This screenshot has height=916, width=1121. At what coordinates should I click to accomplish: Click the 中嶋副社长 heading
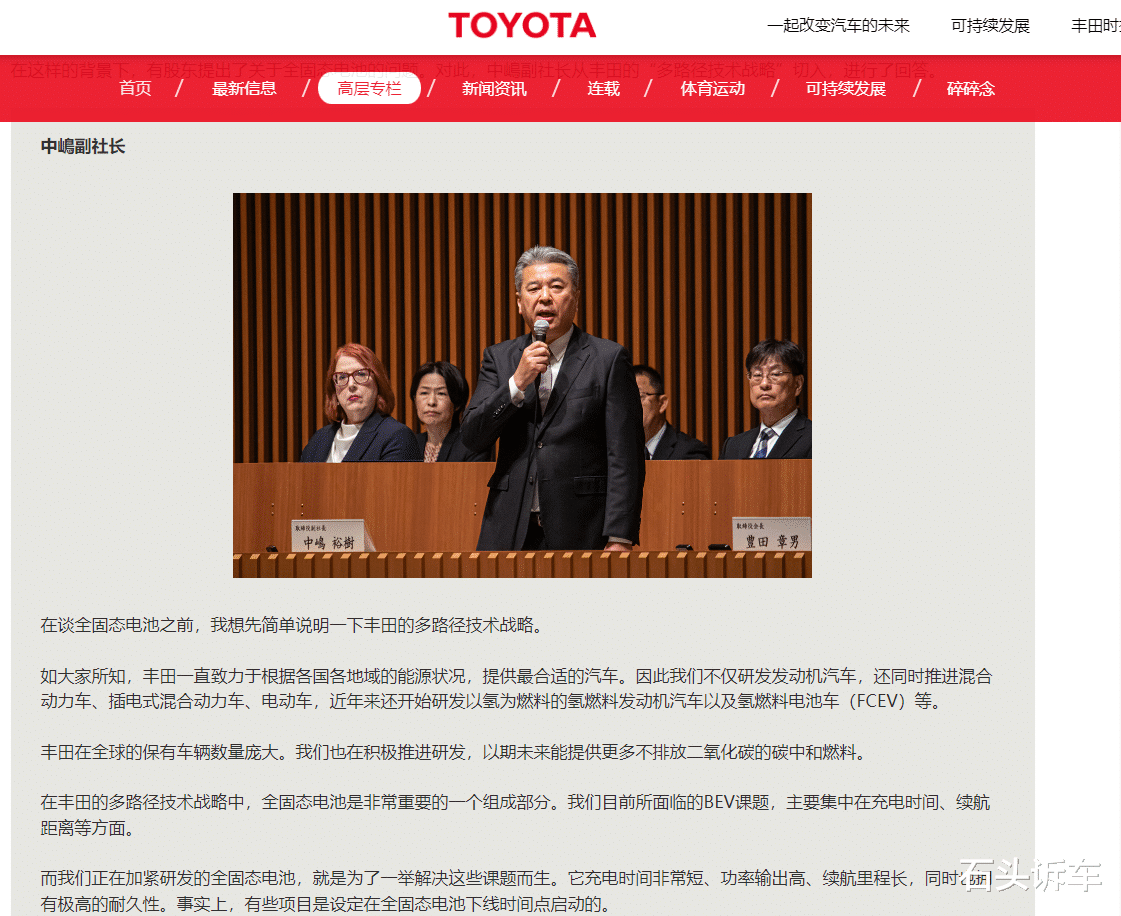83,147
